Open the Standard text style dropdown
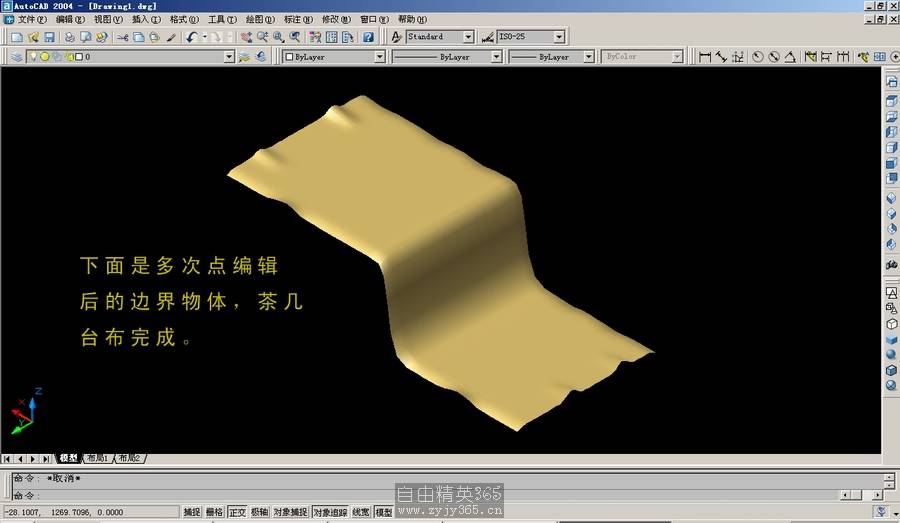Screen dimensions: 900x523 [468, 37]
